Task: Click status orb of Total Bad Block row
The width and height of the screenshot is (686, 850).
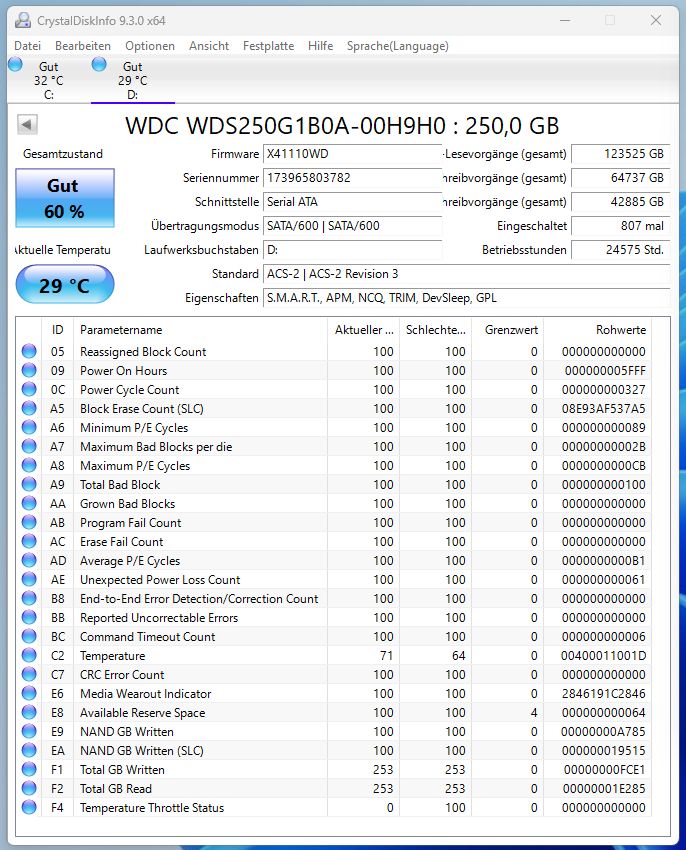Action: [29, 484]
